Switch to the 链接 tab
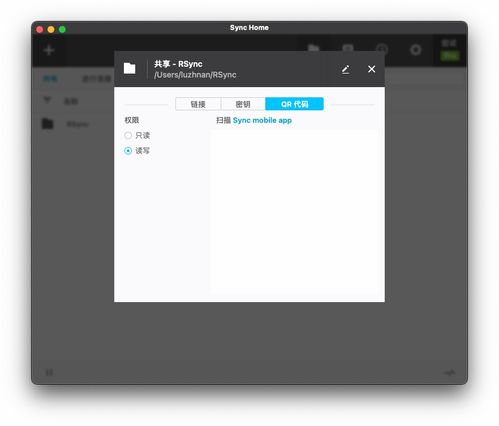Screen dimensions: 499x426 point(198,104)
